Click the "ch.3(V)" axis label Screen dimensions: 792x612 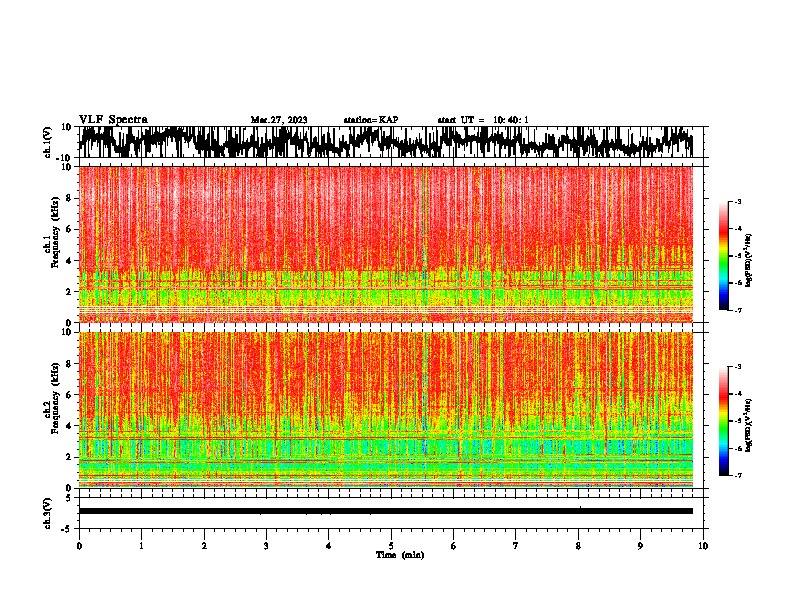coord(48,513)
